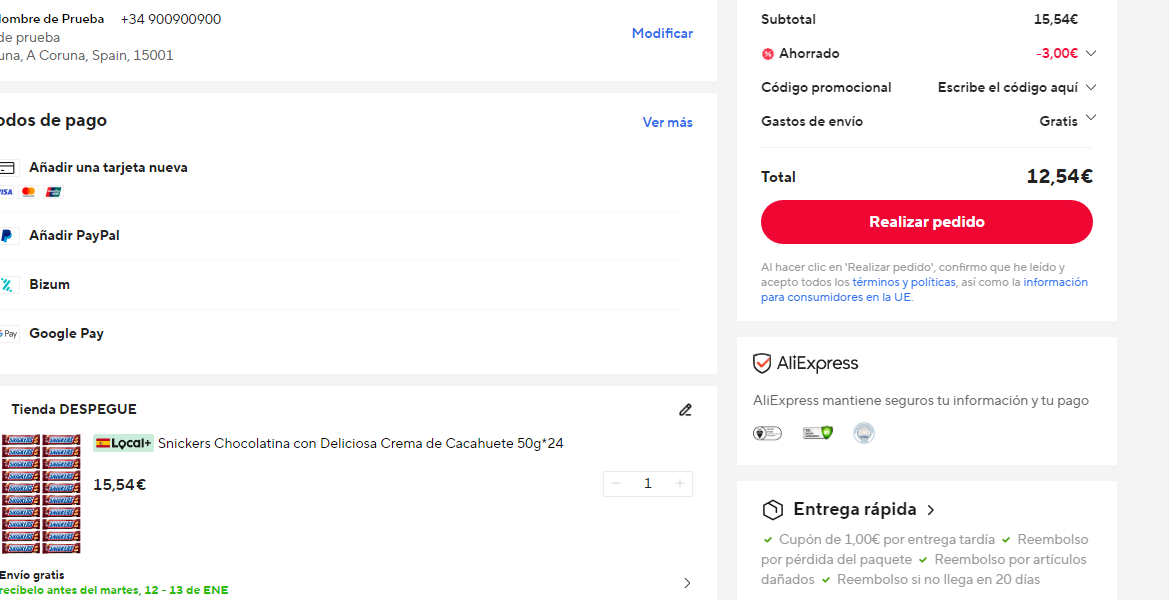Viewport: 1169px width, 600px height.
Task: Click the Total amount 12,54€
Action: 1059,177
